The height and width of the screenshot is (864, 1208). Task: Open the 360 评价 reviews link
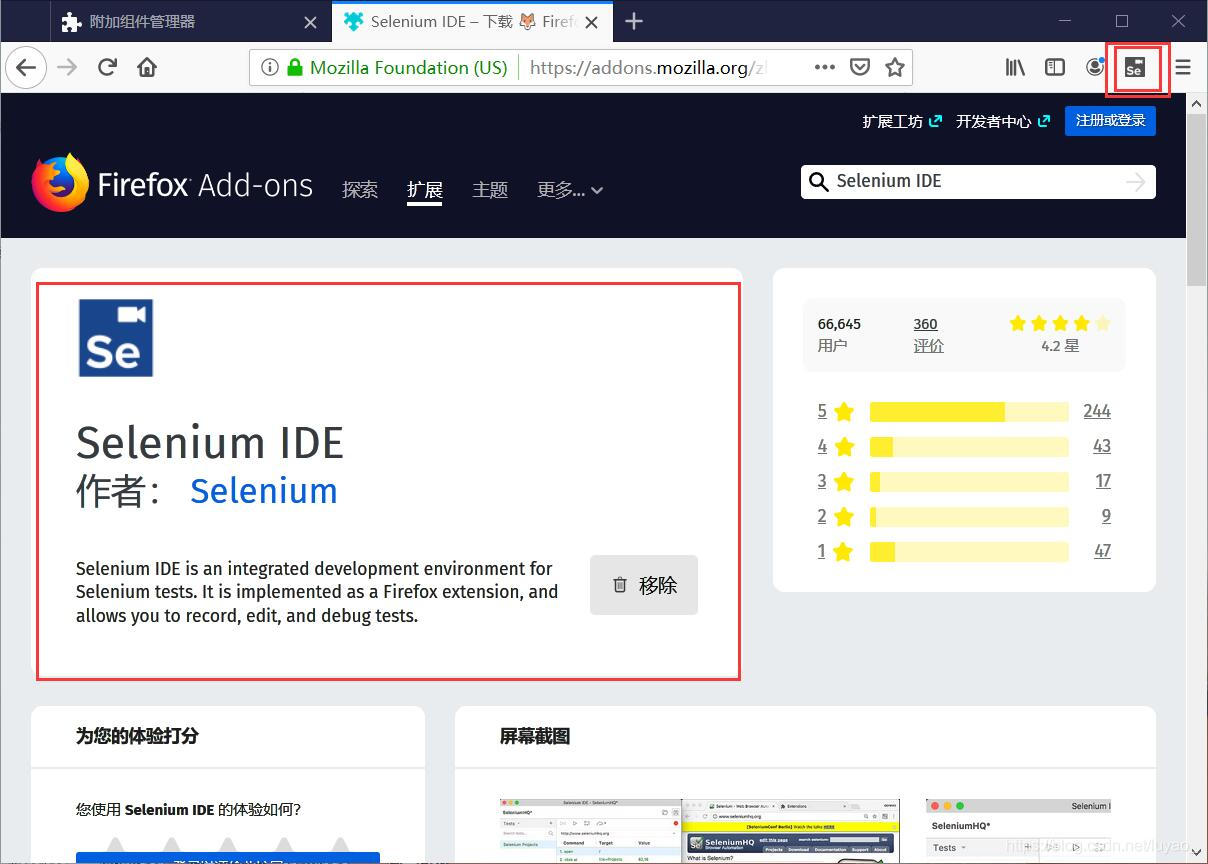point(928,334)
